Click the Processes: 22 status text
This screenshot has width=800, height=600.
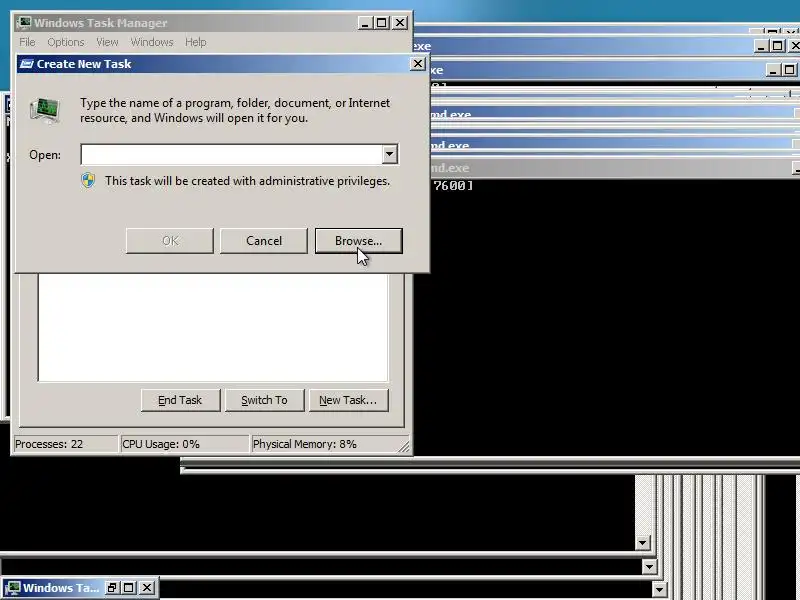(x=49, y=444)
